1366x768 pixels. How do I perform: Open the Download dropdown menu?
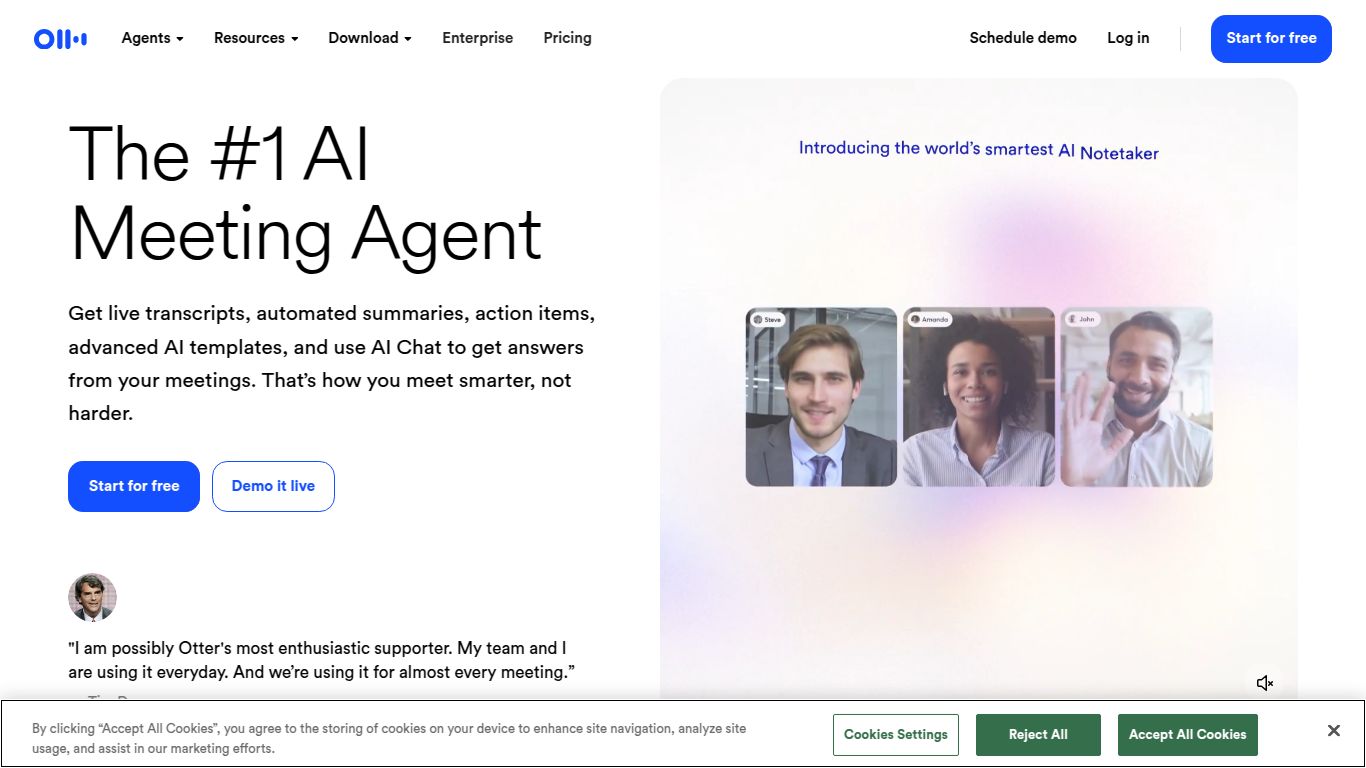(x=370, y=38)
